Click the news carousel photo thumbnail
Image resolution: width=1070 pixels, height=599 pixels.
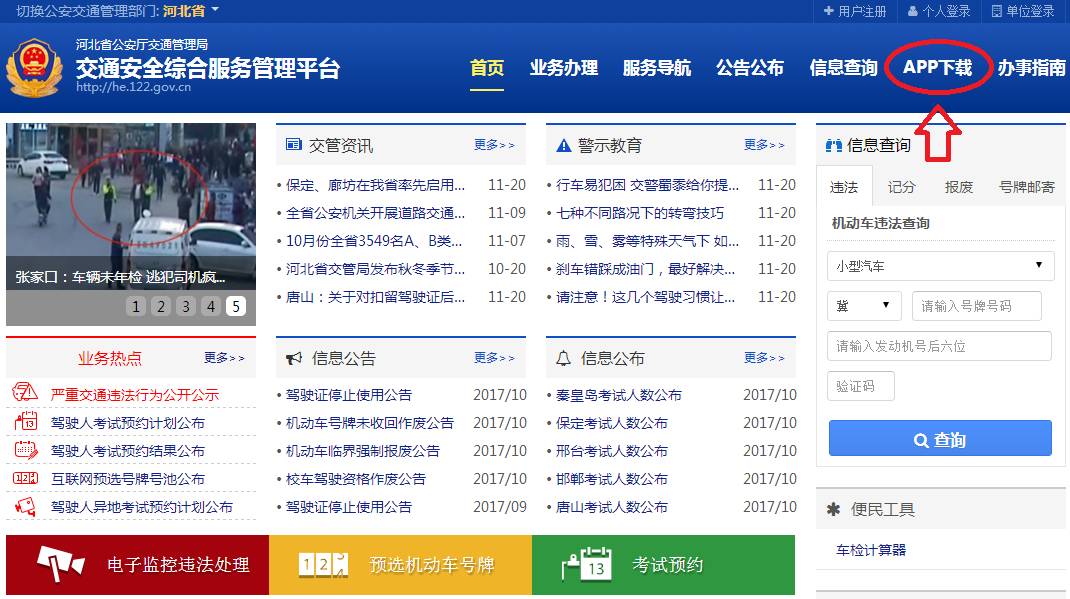coord(130,205)
